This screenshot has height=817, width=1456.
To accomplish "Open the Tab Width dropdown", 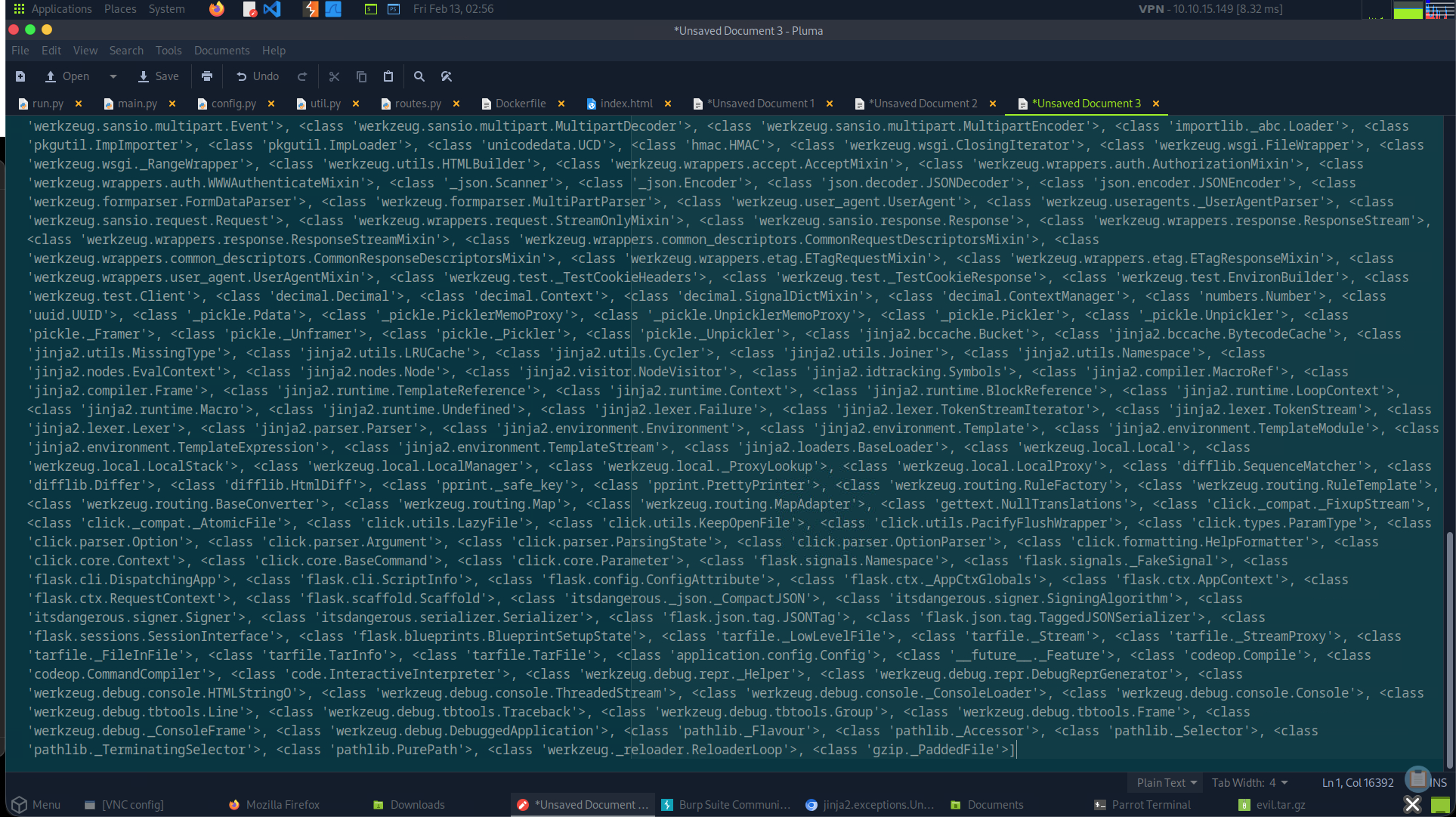I will (1249, 783).
